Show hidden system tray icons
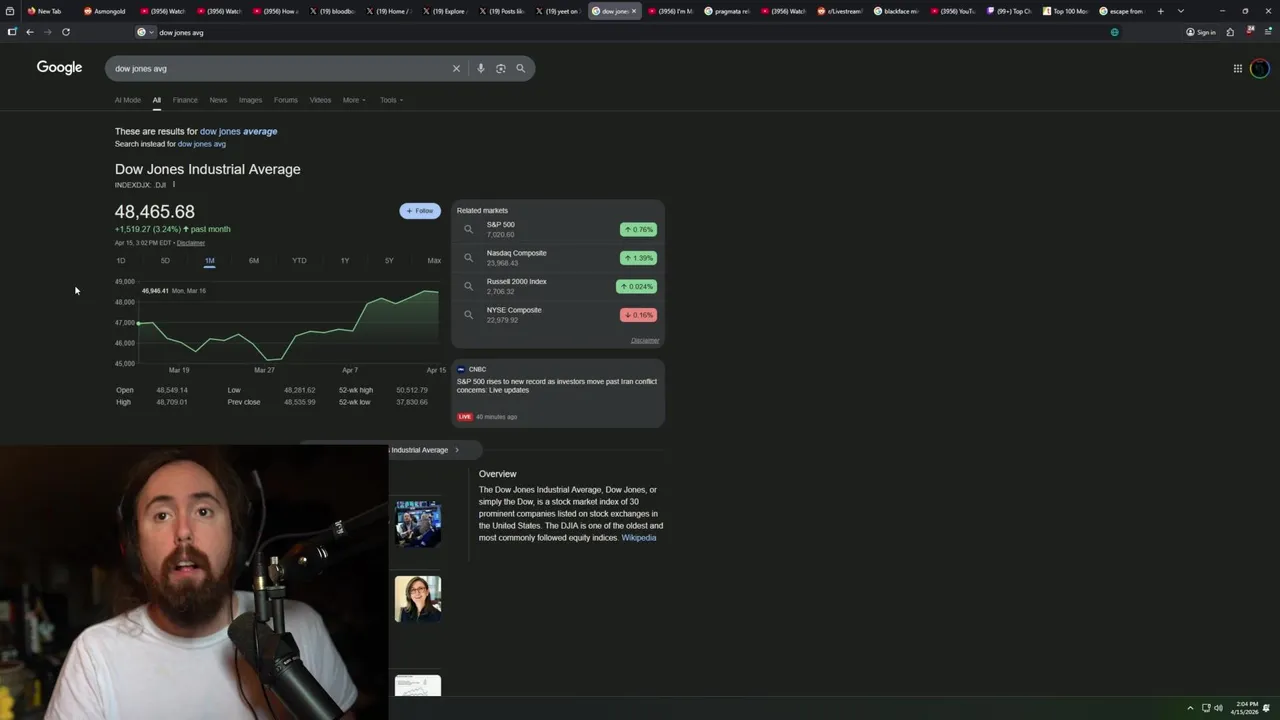Viewport: 1280px width, 720px height. pyautogui.click(x=1190, y=708)
